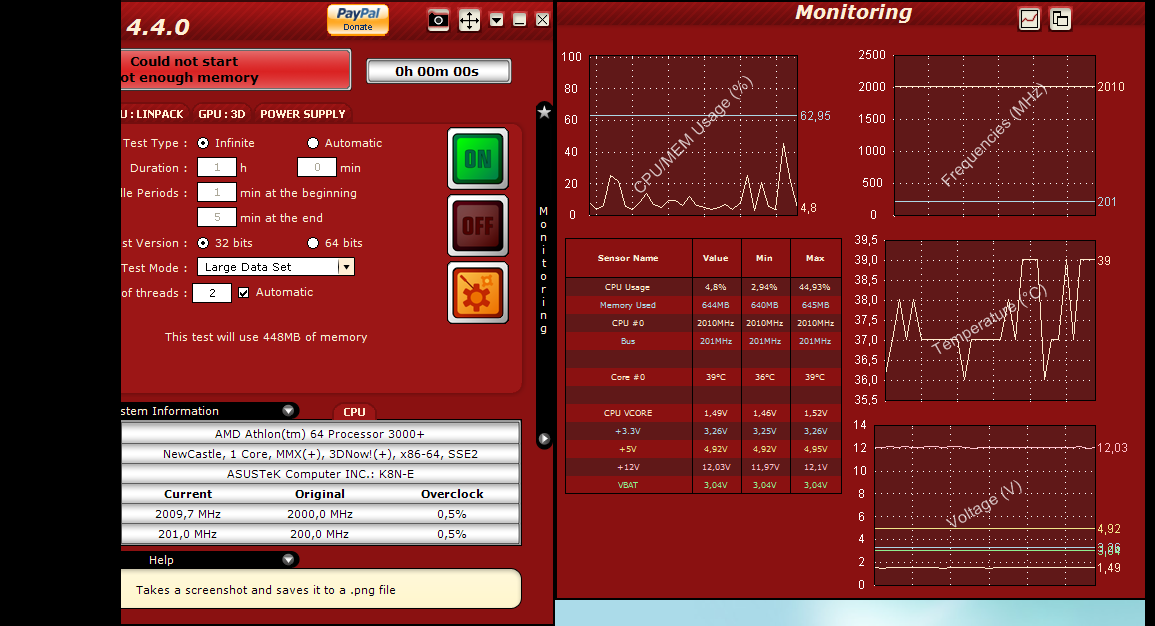The width and height of the screenshot is (1155, 626).
Task: Click 'This test will use 448MB of memory'
Action: click(x=266, y=337)
